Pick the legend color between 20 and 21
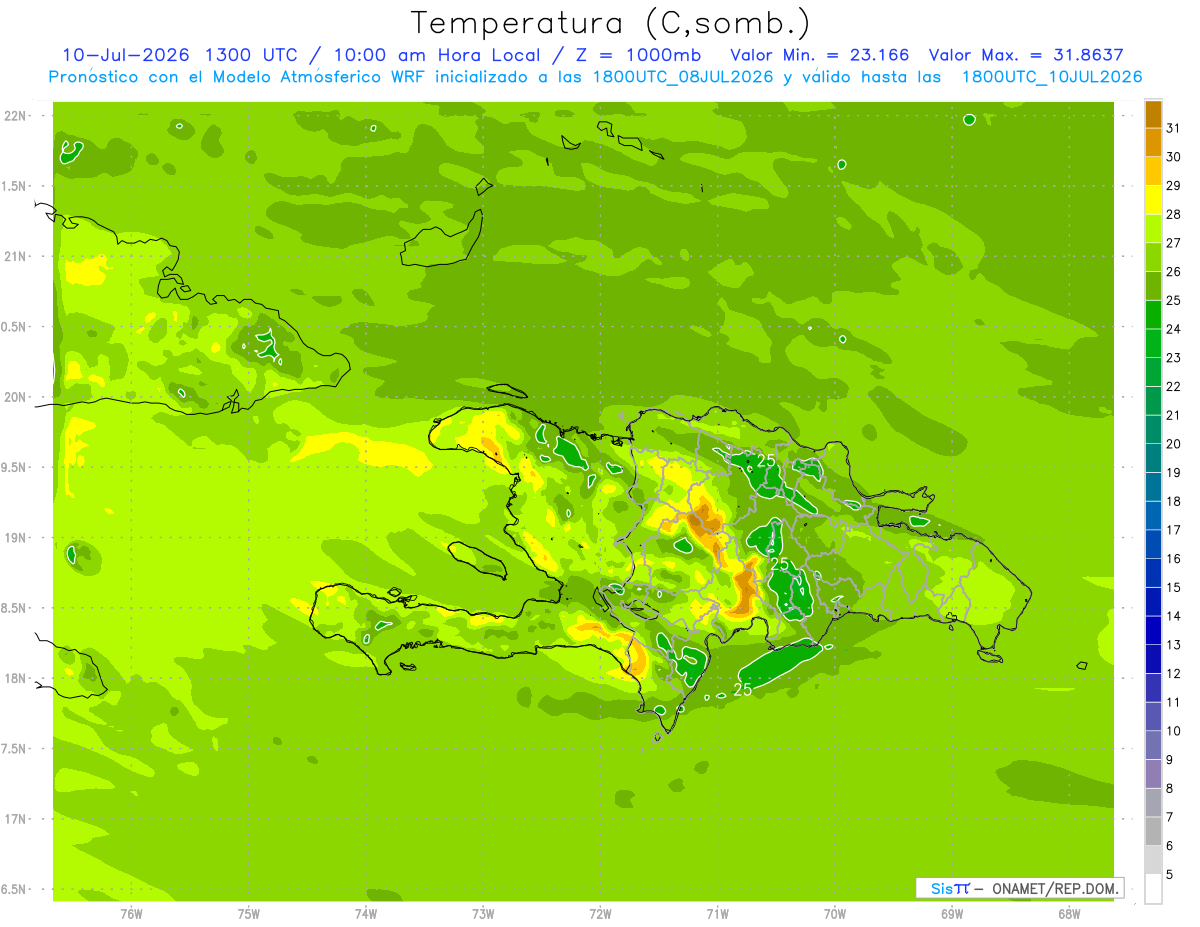The width and height of the screenshot is (1200, 927). coord(1153,429)
